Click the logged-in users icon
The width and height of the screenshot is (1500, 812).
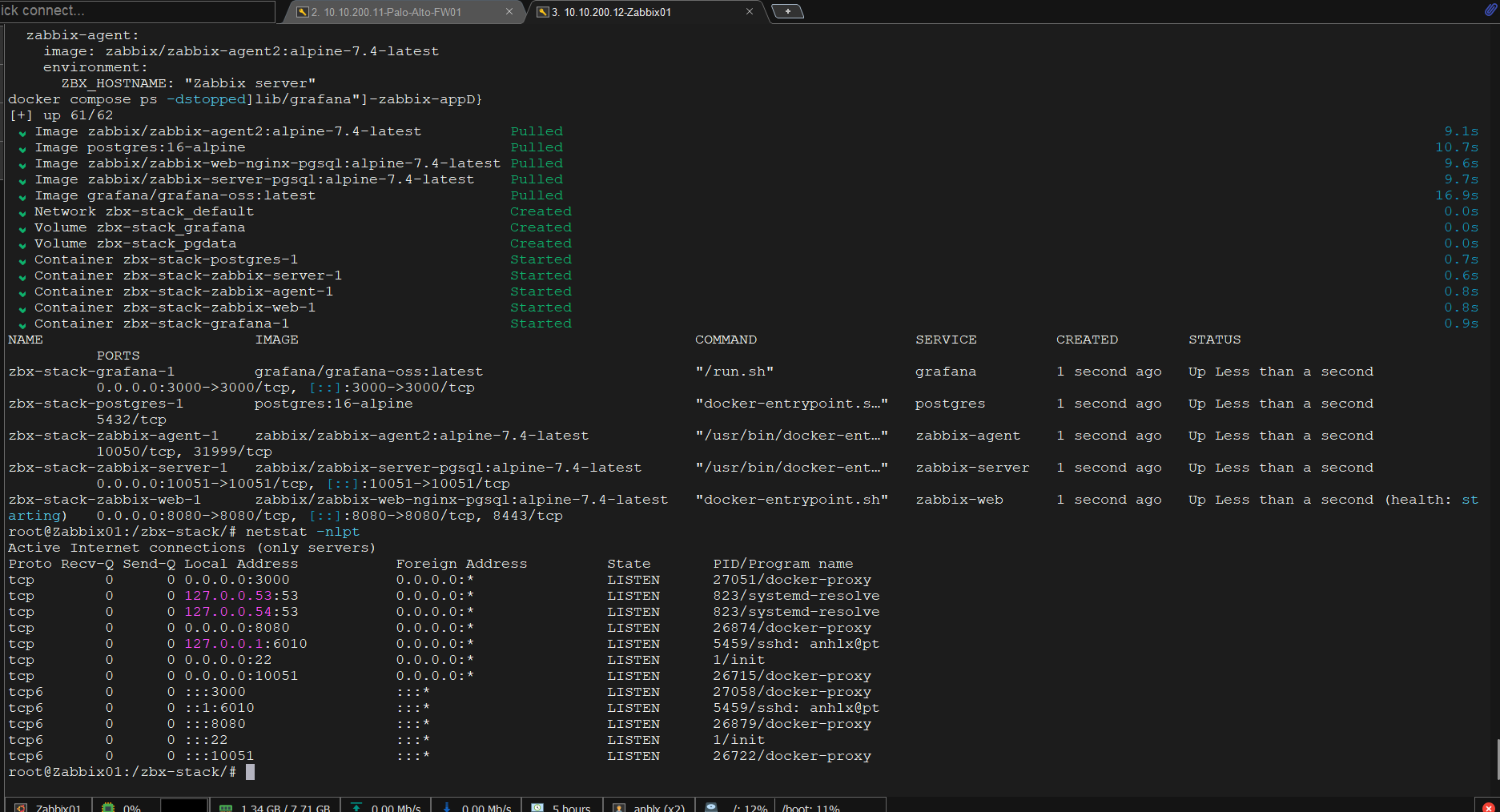(619, 807)
